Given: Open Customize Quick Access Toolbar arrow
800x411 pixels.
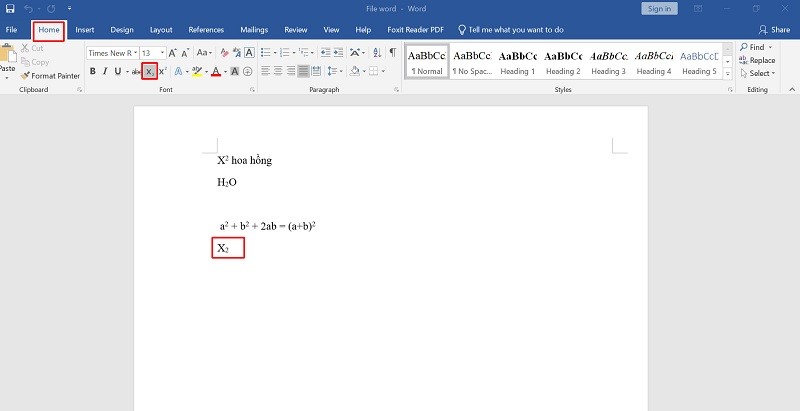Looking at the screenshot, I should [x=69, y=9].
